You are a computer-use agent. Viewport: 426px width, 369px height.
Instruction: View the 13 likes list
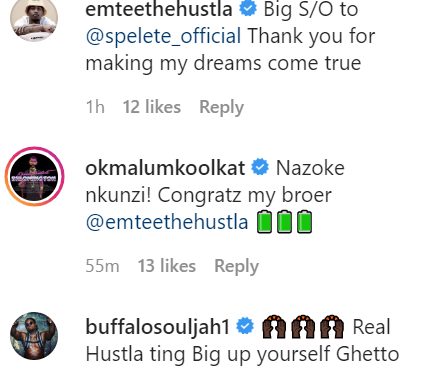[x=167, y=266]
